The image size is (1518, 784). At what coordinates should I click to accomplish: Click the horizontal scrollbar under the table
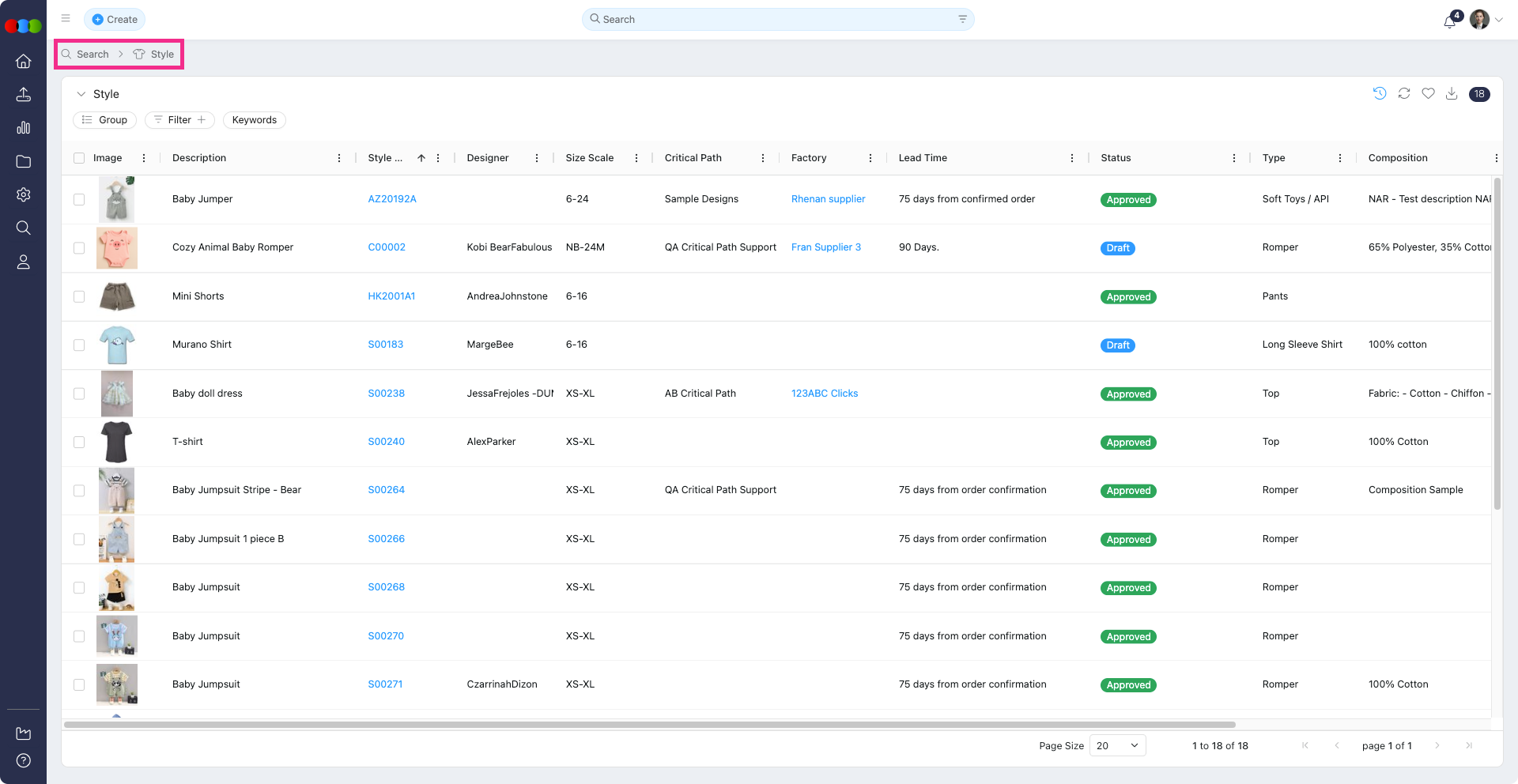click(x=648, y=725)
